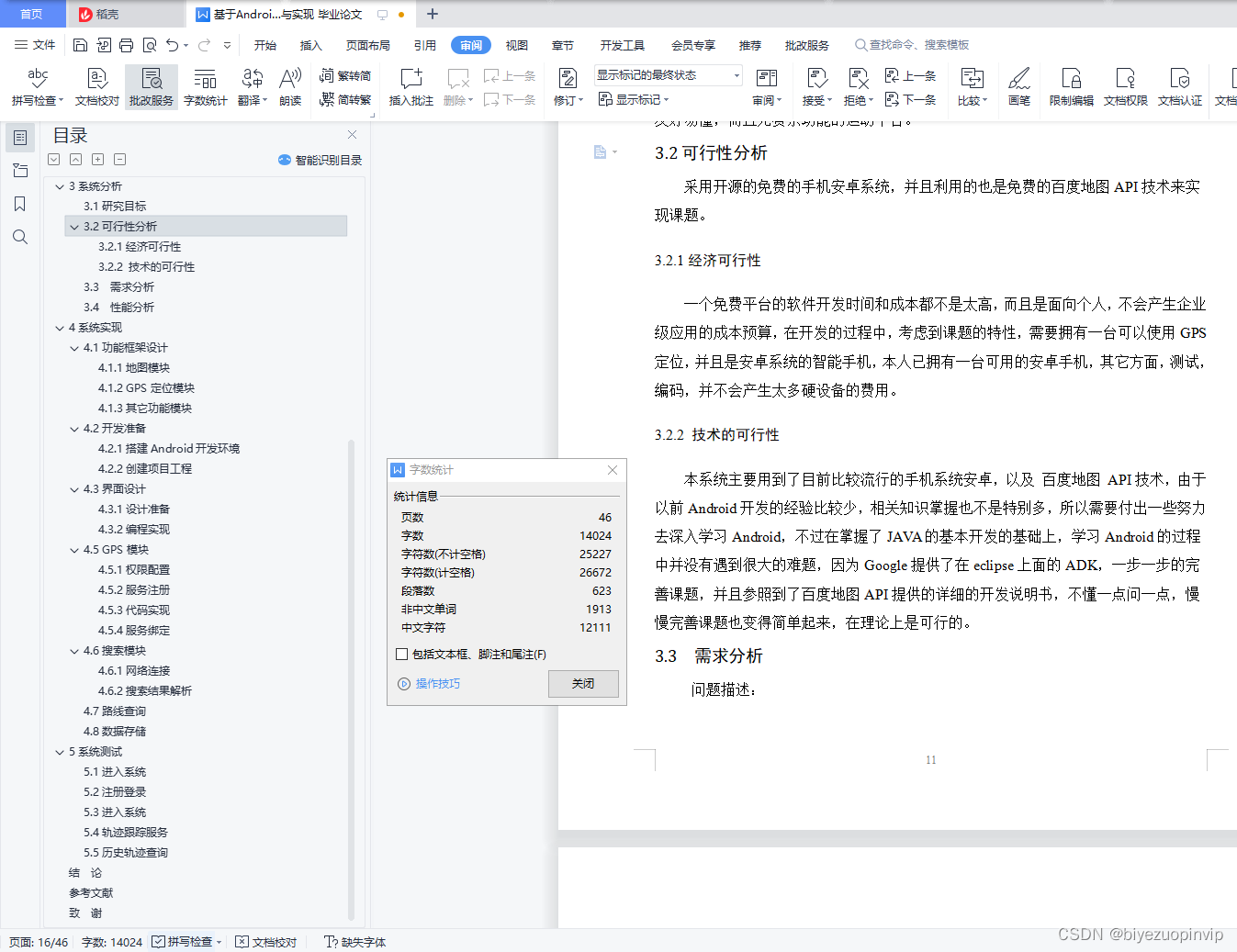Open the 文件 menu

click(35, 45)
